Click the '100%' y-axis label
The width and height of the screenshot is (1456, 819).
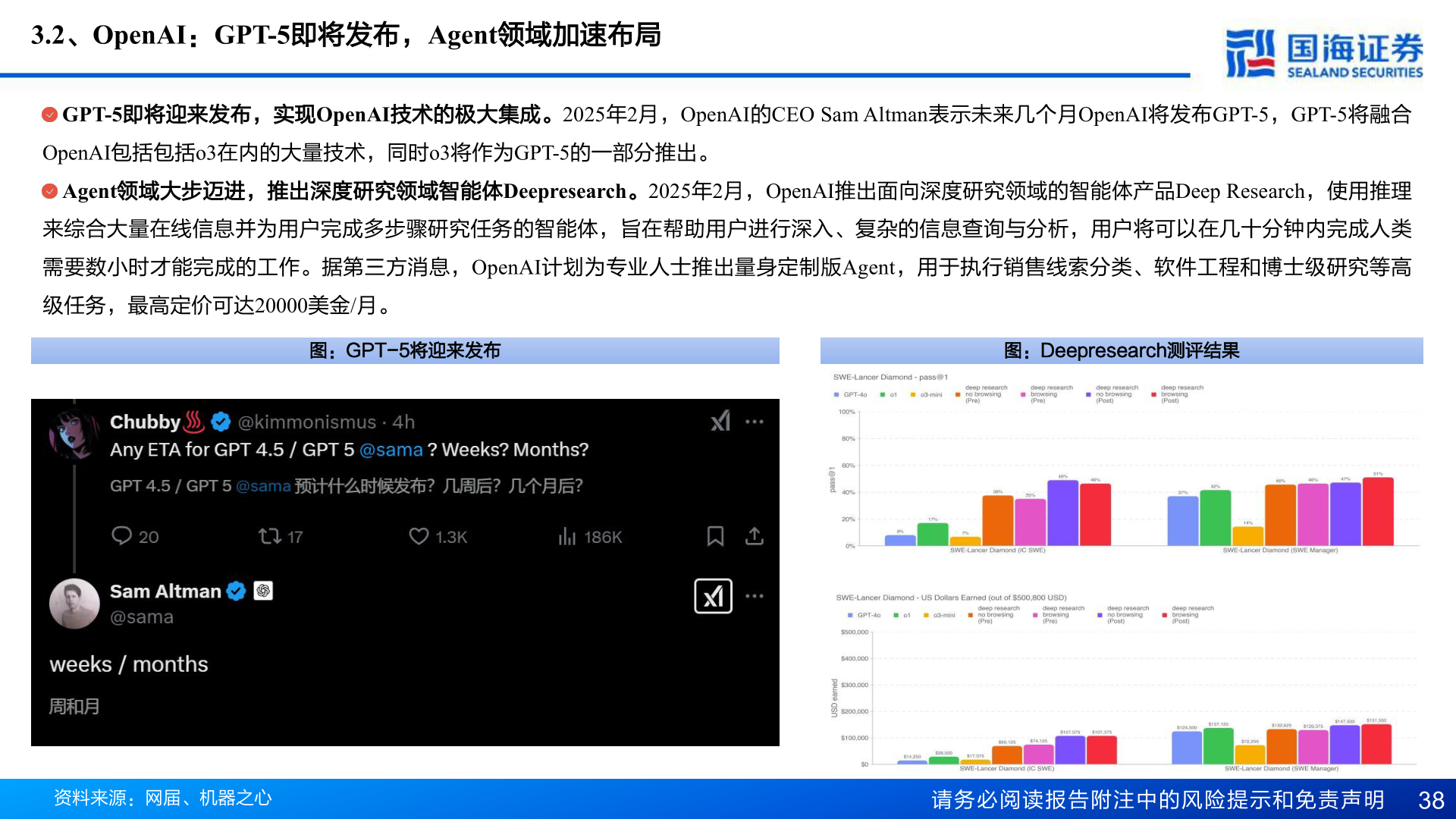click(x=846, y=412)
